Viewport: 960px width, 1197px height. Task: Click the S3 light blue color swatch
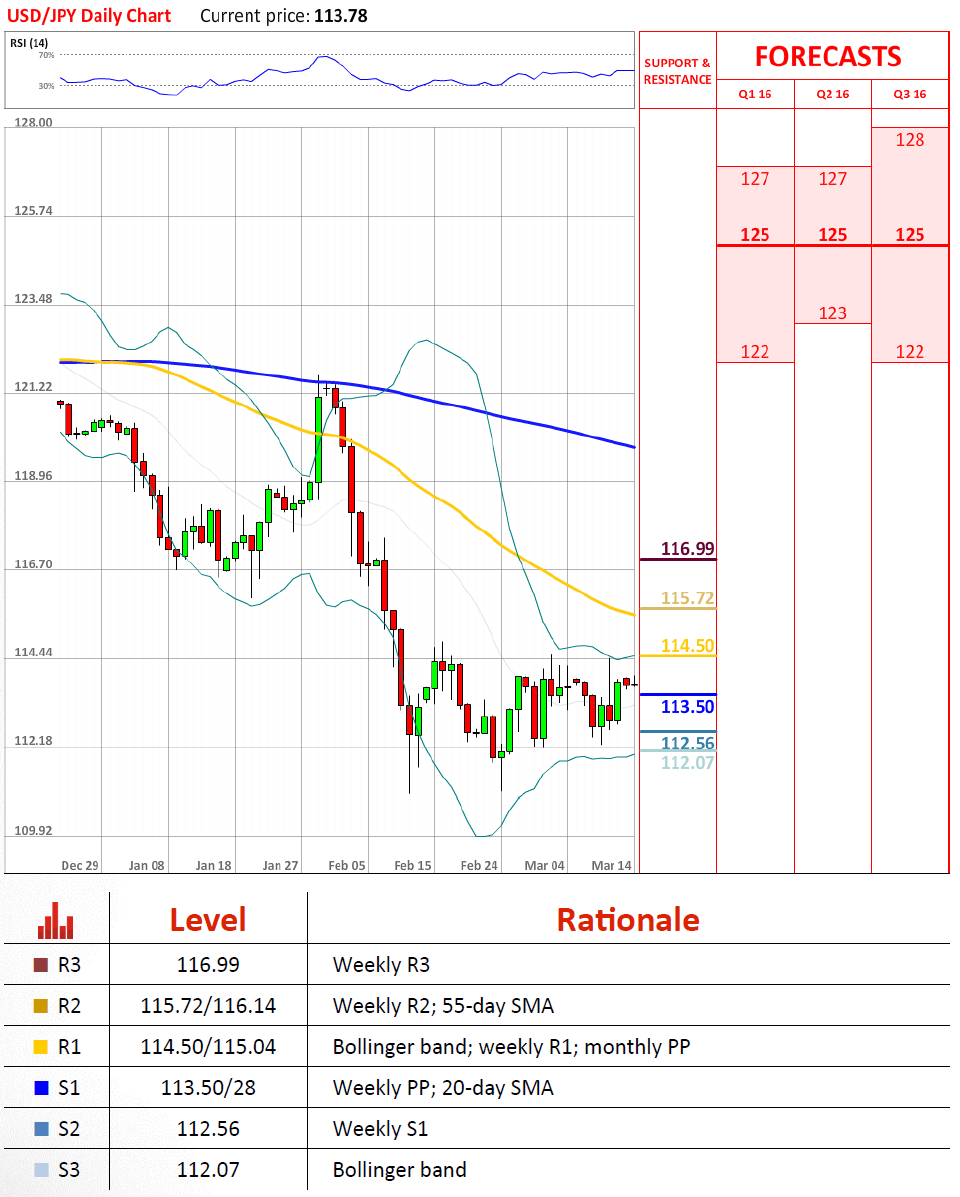41,1170
